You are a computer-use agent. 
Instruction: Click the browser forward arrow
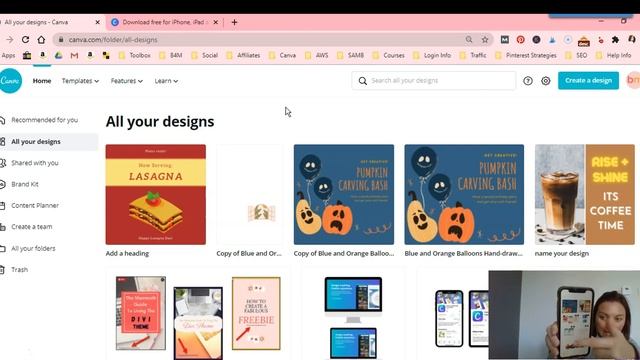(9, 40)
